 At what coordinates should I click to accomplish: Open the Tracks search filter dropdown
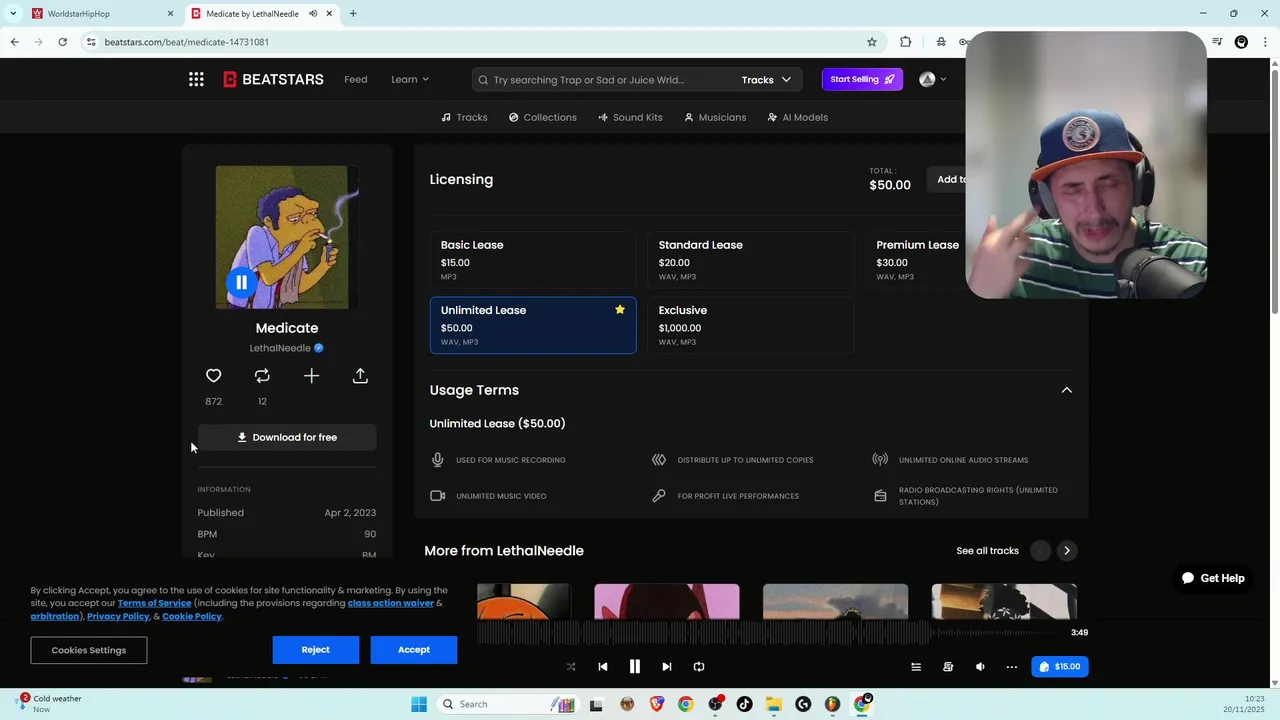(x=766, y=80)
